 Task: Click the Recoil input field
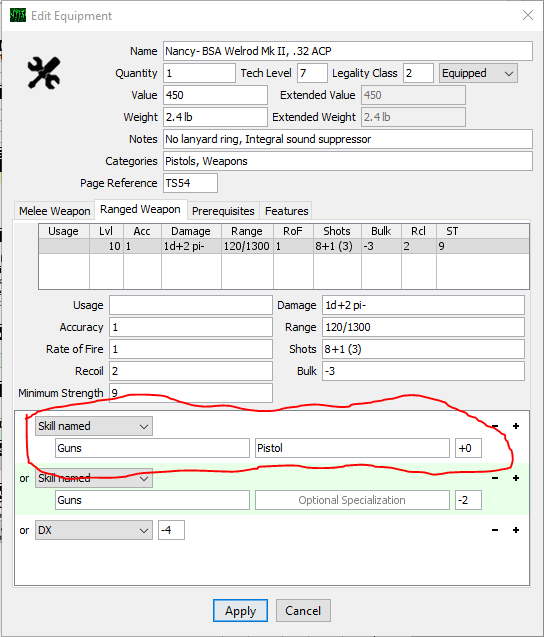(x=191, y=371)
